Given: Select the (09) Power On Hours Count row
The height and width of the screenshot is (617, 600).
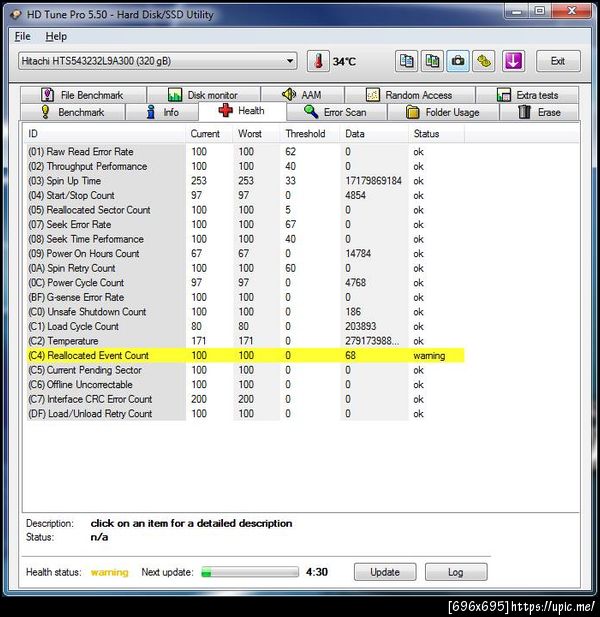Looking at the screenshot, I should [246, 253].
